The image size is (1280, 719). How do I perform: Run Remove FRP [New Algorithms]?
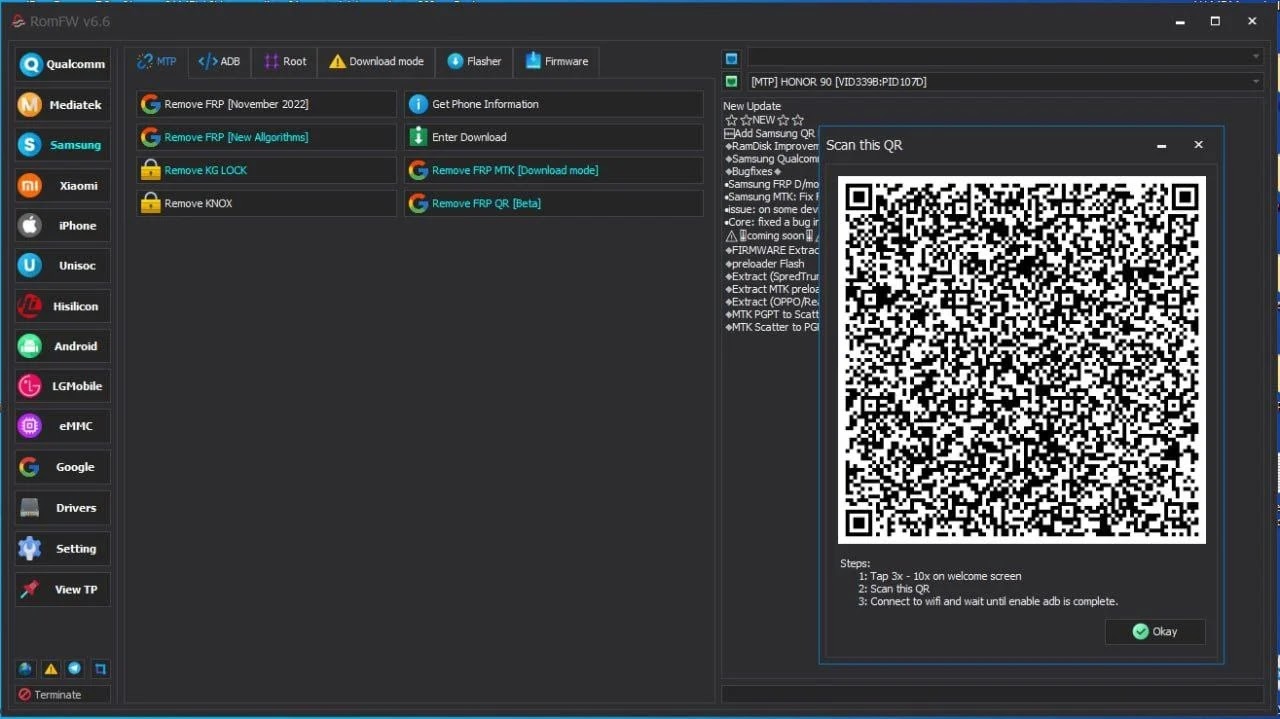click(x=267, y=137)
